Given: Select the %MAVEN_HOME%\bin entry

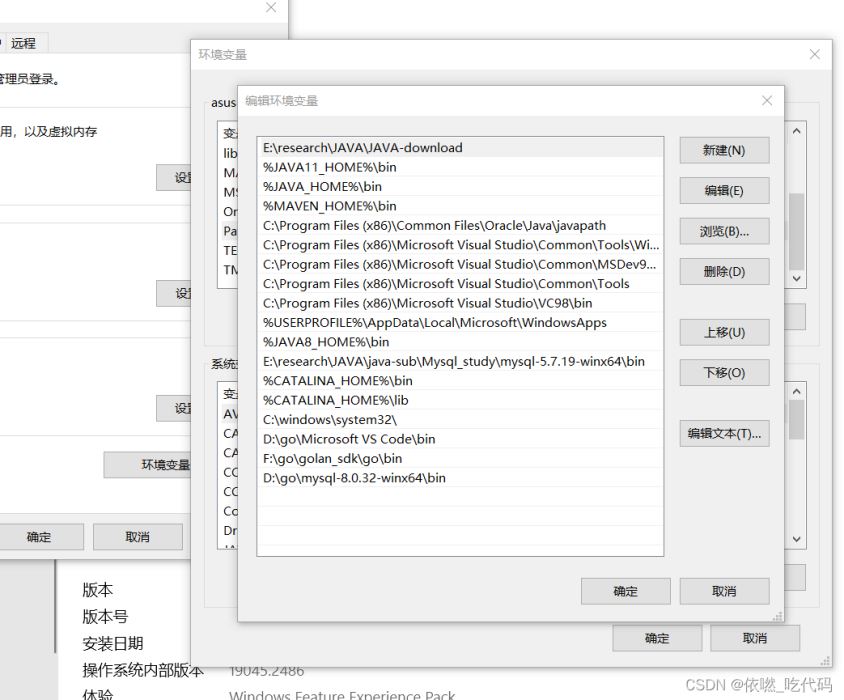Looking at the screenshot, I should pos(400,205).
